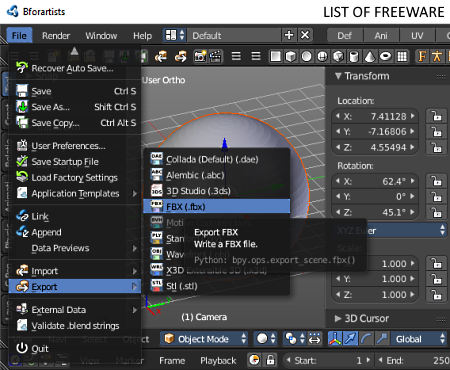
Task: Click the render animation clapper icon
Action: click(216, 57)
